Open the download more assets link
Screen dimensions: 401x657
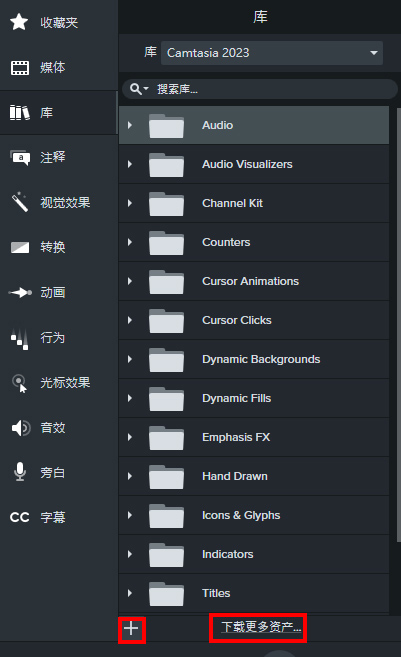[261, 627]
